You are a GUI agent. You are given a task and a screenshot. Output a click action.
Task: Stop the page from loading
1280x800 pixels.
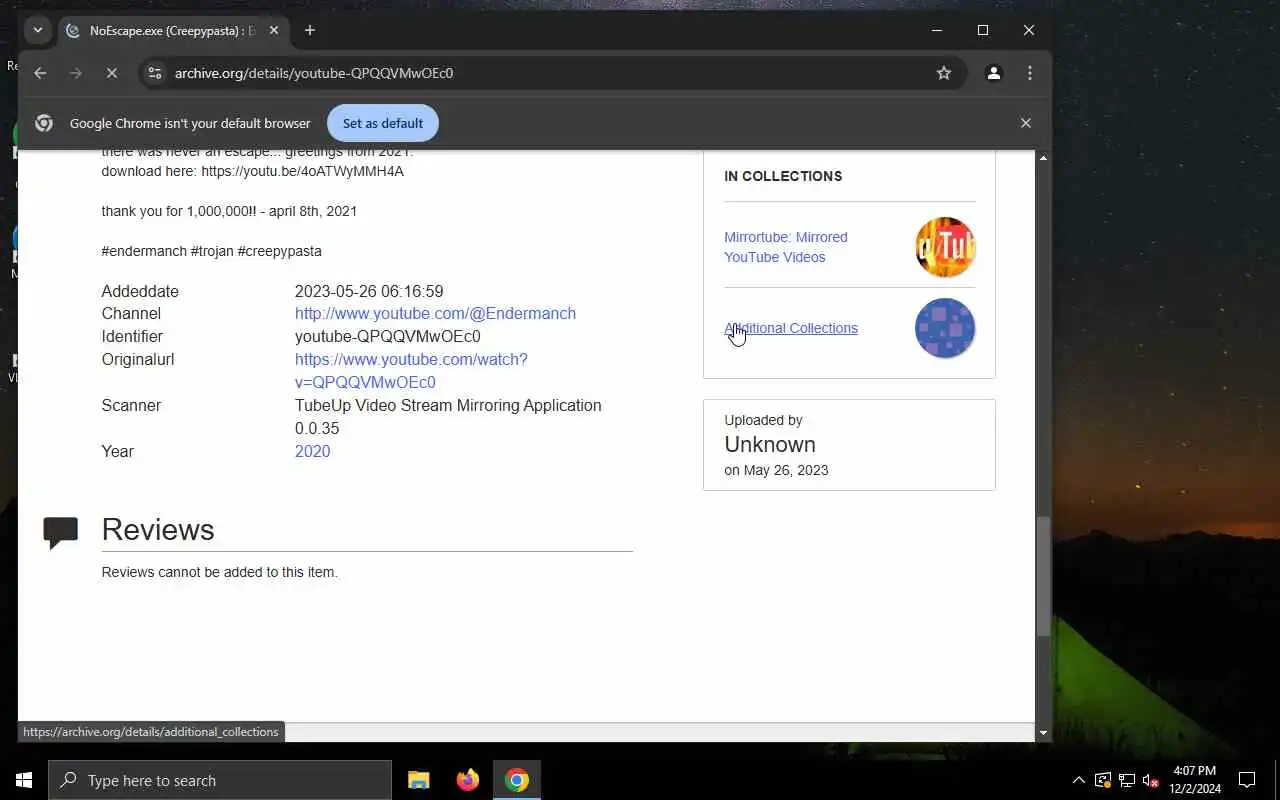pyautogui.click(x=112, y=73)
